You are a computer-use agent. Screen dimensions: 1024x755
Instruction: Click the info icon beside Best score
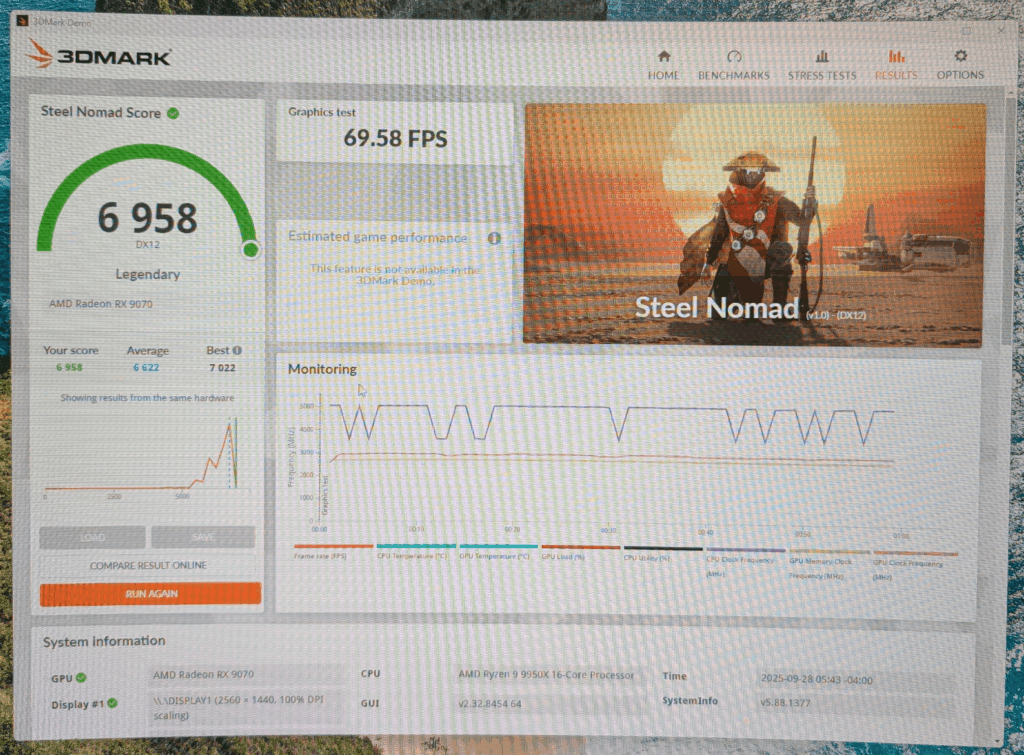[237, 350]
